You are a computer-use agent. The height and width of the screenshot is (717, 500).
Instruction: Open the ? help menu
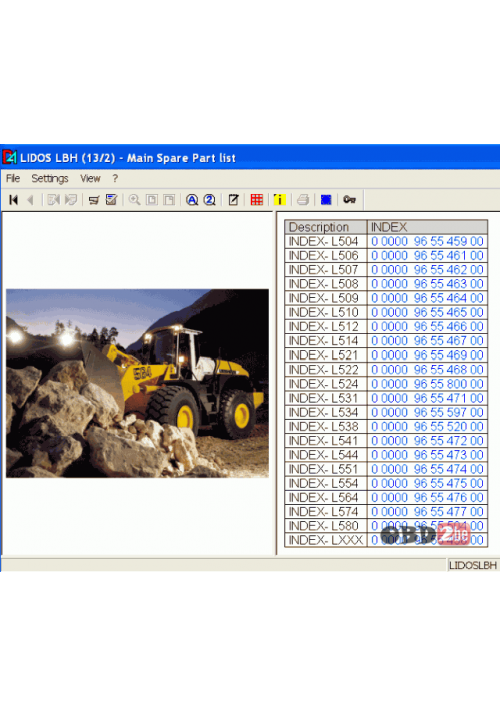point(115,178)
